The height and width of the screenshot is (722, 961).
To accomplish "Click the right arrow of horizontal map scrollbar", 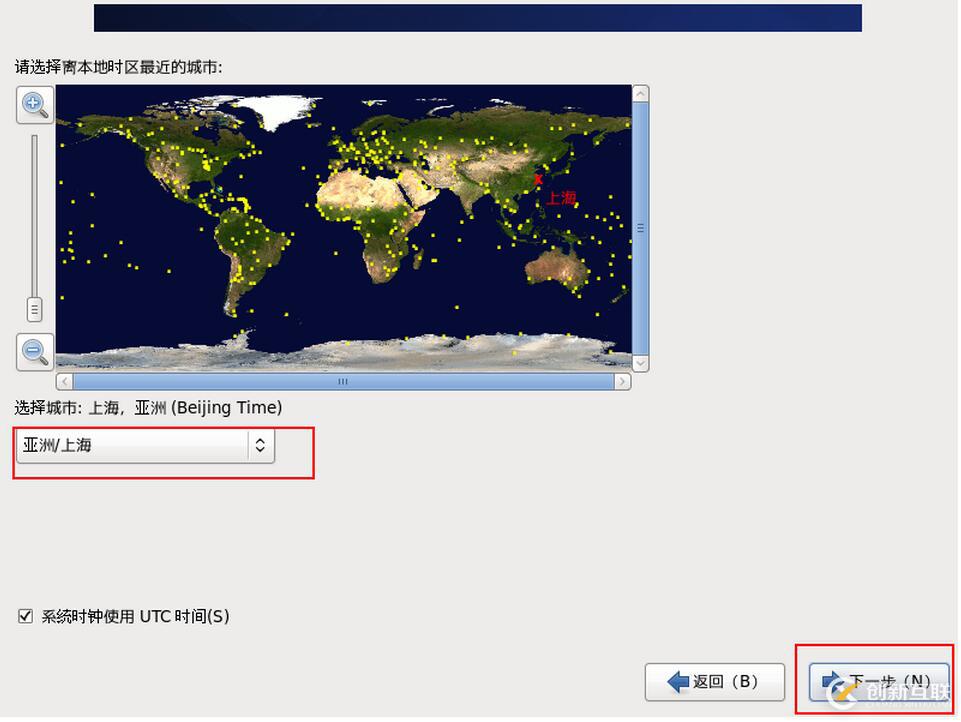I will tap(622, 381).
